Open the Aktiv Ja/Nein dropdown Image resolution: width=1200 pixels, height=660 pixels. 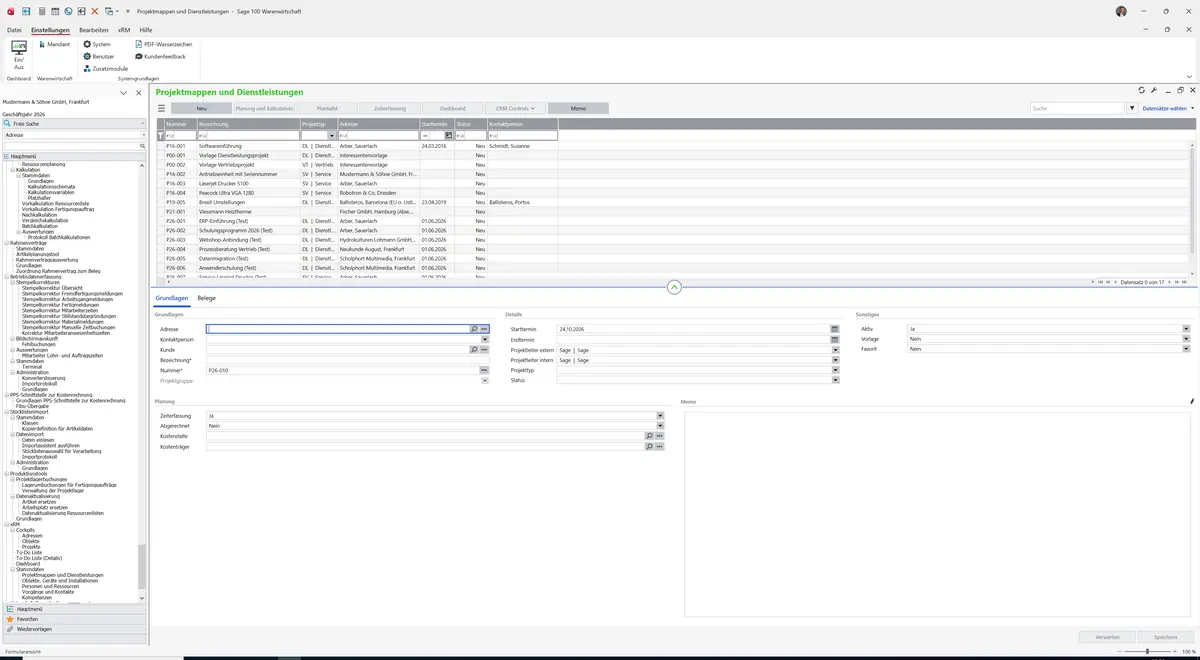click(1186, 328)
